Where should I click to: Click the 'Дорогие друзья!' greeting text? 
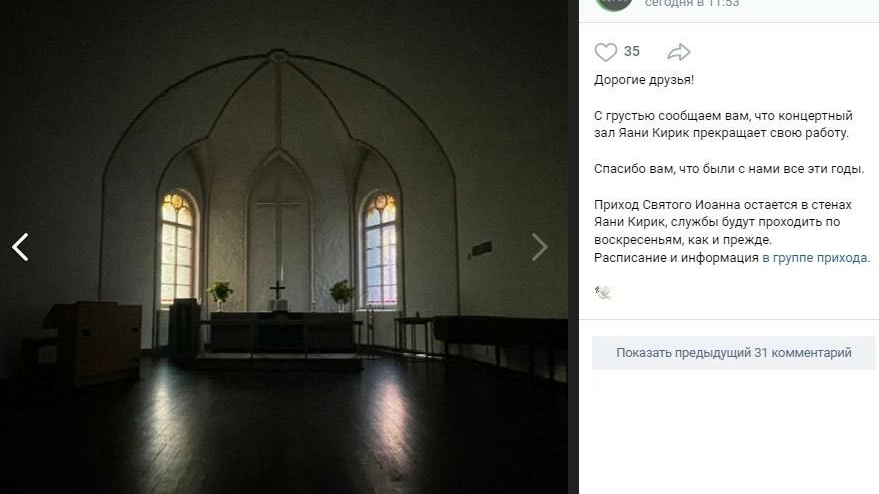pos(644,80)
